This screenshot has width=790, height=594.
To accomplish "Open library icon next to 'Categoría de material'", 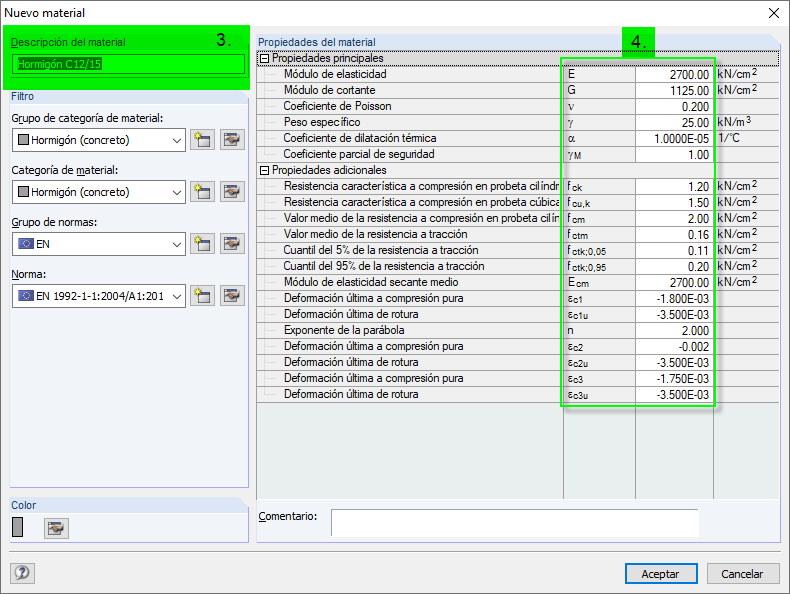I will click(x=232, y=191).
